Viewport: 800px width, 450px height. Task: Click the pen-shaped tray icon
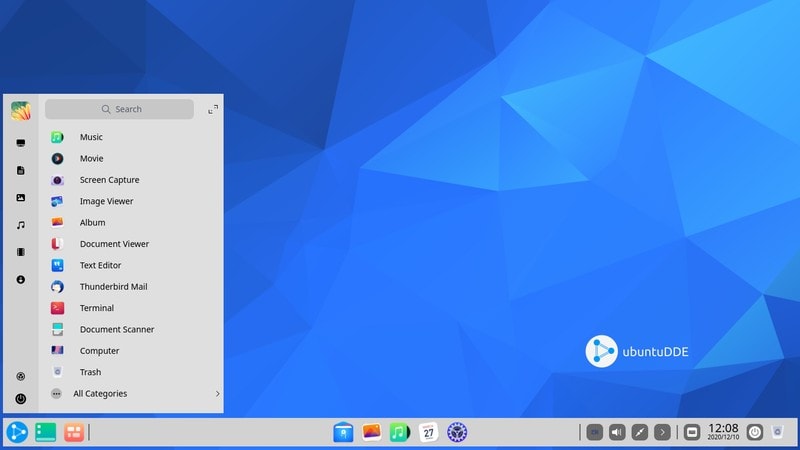[x=639, y=433]
